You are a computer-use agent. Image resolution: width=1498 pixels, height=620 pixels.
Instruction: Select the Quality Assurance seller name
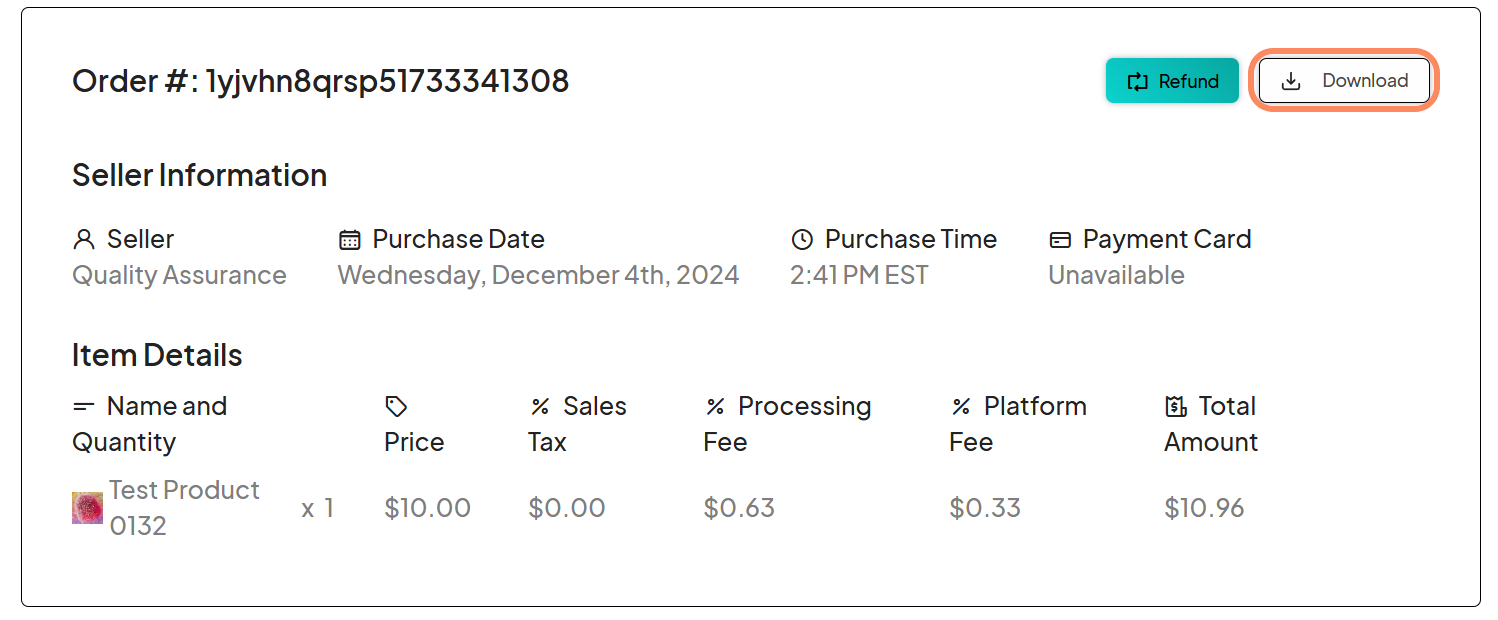(180, 276)
